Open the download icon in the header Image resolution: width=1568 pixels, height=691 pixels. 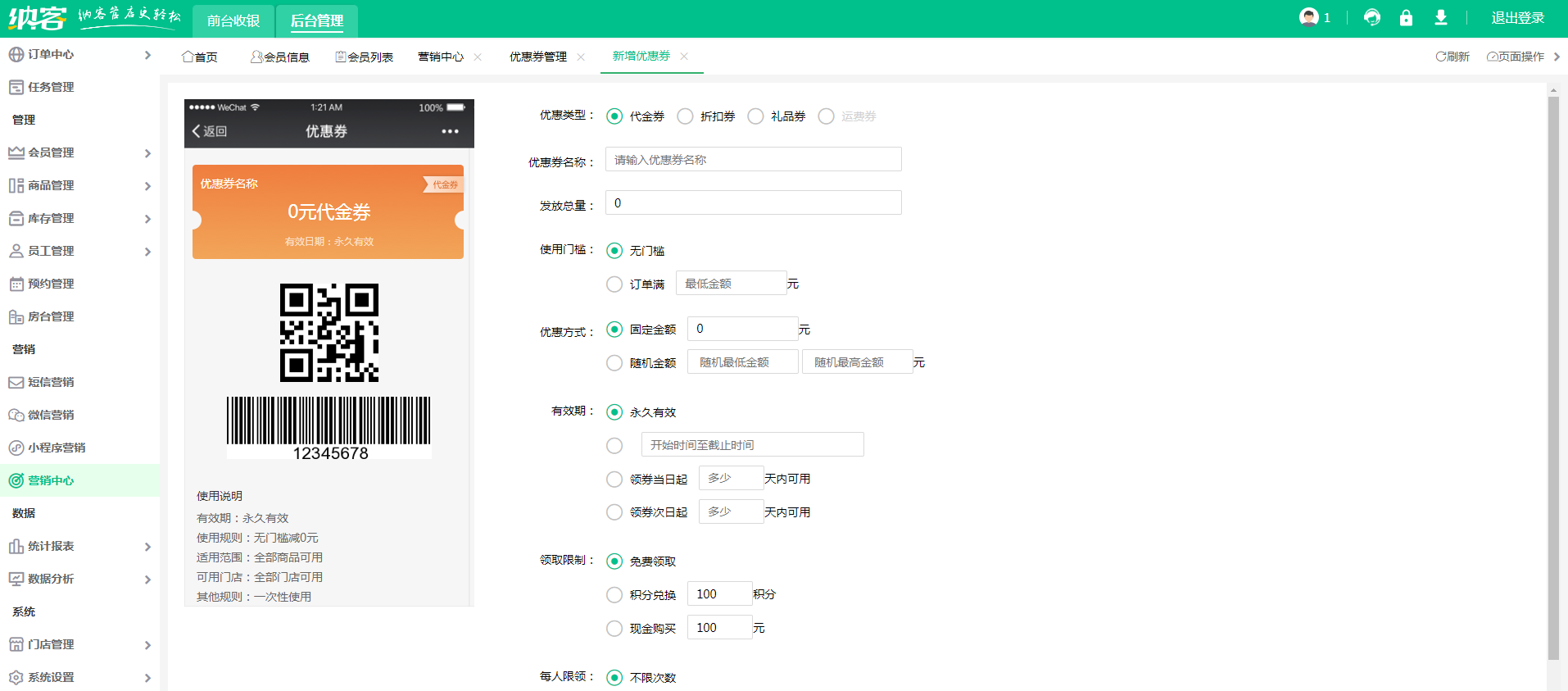(x=1441, y=17)
